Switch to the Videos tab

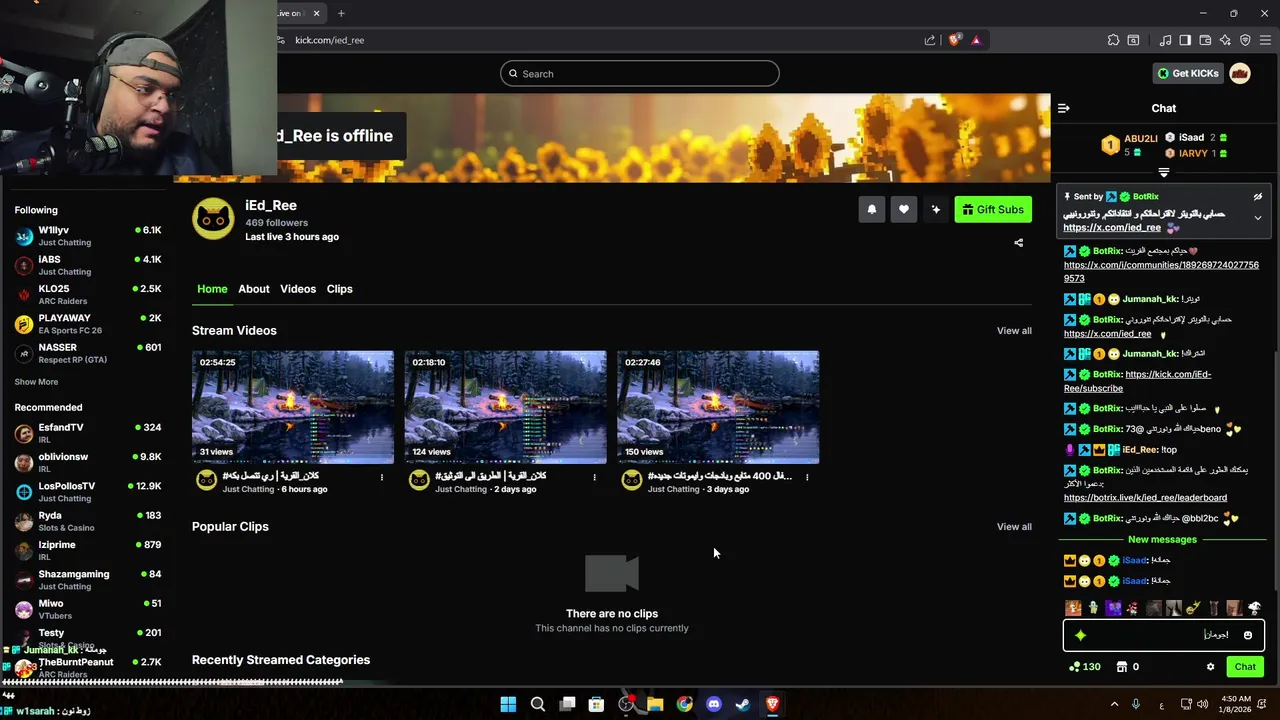[298, 289]
